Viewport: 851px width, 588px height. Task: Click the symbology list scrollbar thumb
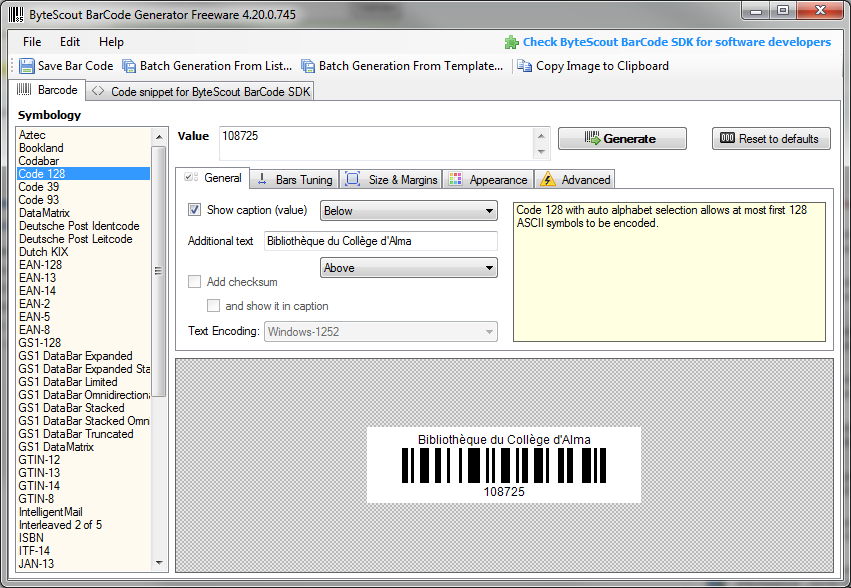158,271
